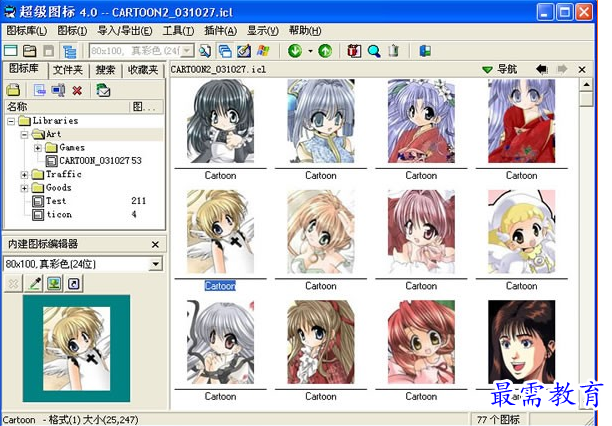Click the red gift box toolbar icon
Viewport: 612px width, 426px height.
354,51
